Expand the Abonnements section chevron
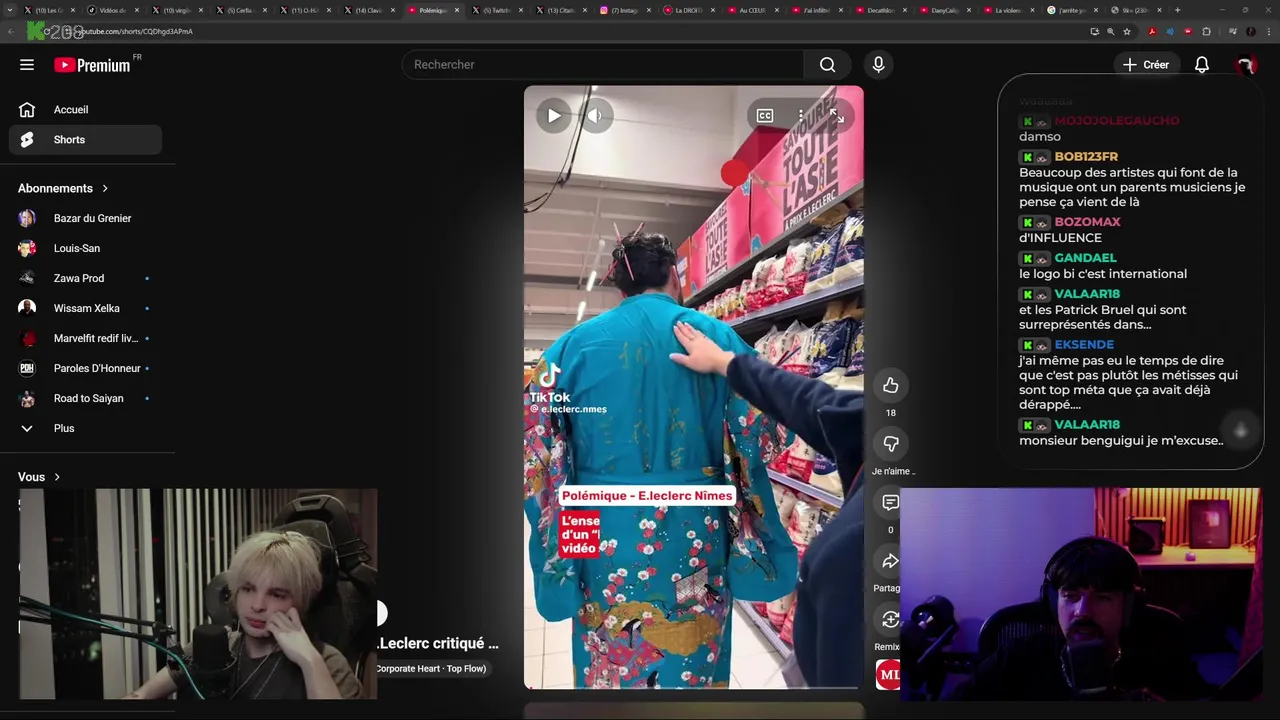Screen dimensions: 1280x720 tap(105, 188)
